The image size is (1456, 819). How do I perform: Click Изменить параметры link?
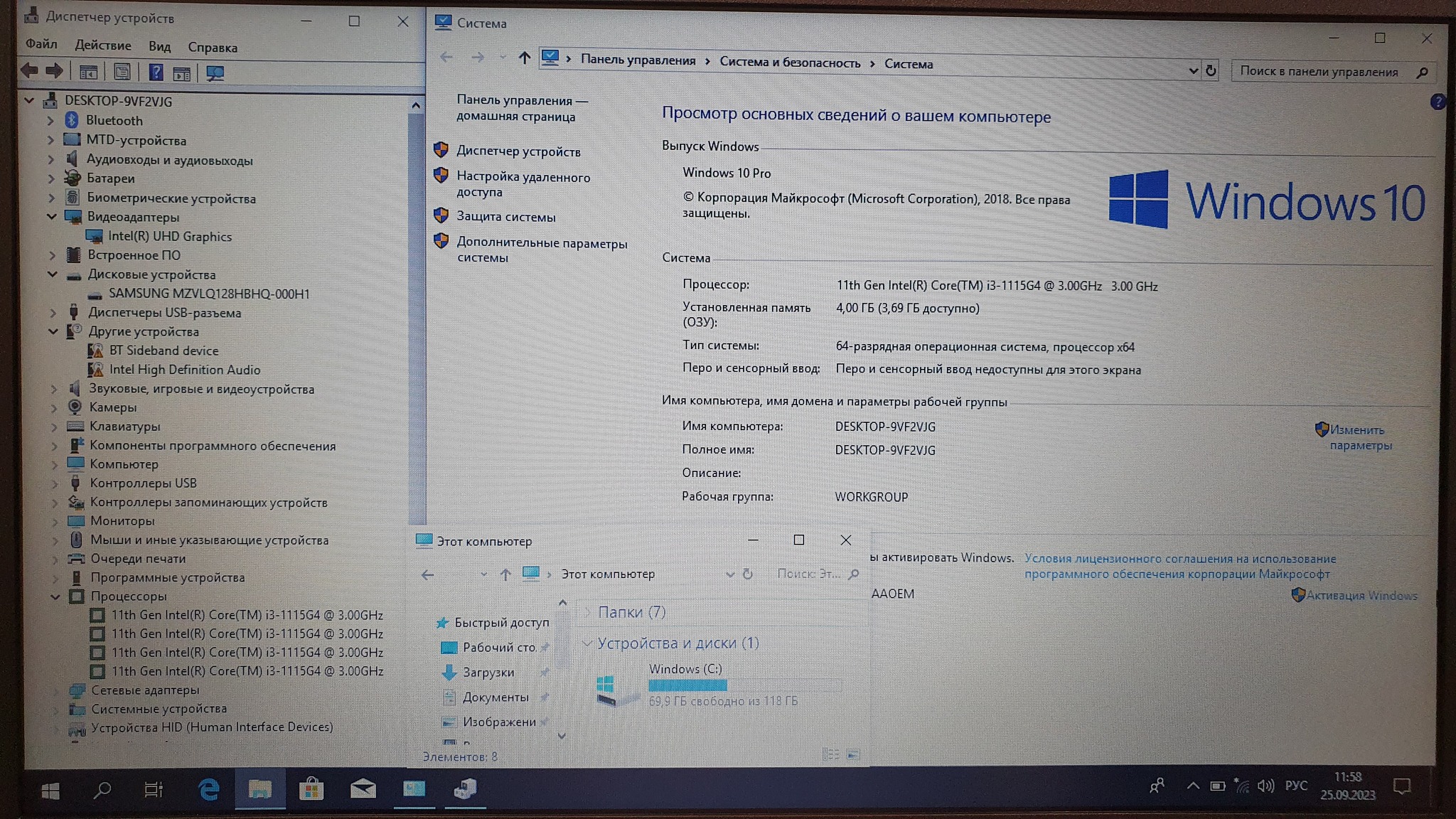pyautogui.click(x=1361, y=438)
